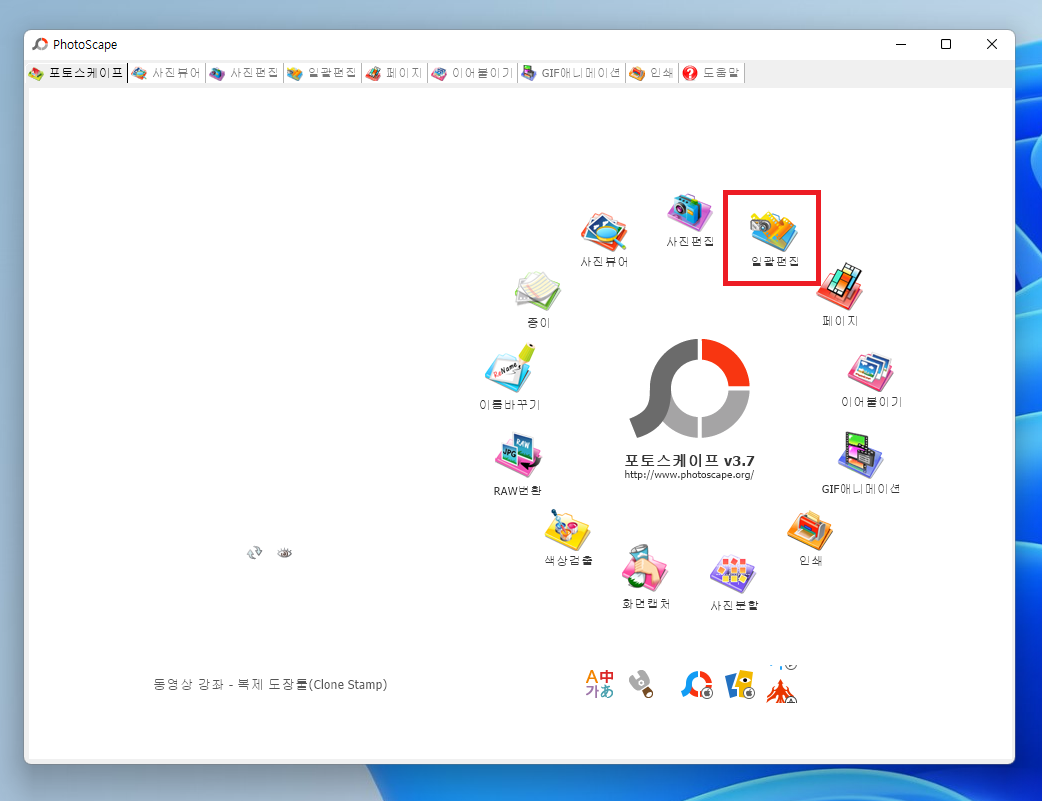Open the RAW변환 converter icon
Image resolution: width=1042 pixels, height=801 pixels.
(x=518, y=455)
